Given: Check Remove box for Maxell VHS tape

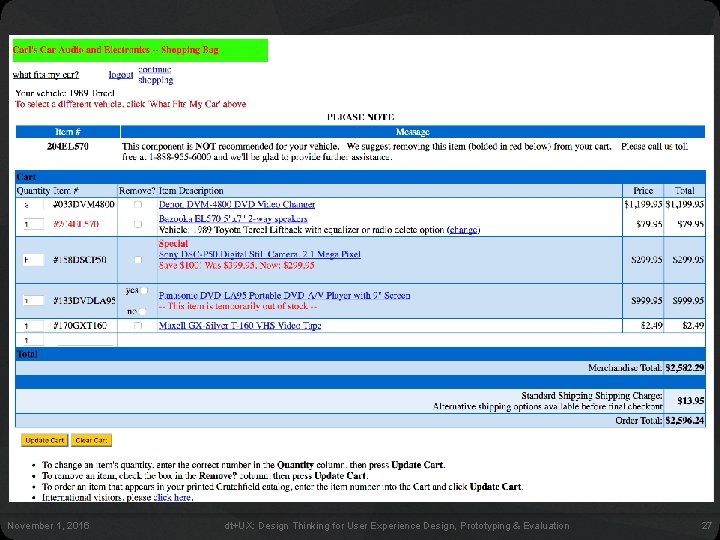Looking at the screenshot, I should (x=138, y=326).
